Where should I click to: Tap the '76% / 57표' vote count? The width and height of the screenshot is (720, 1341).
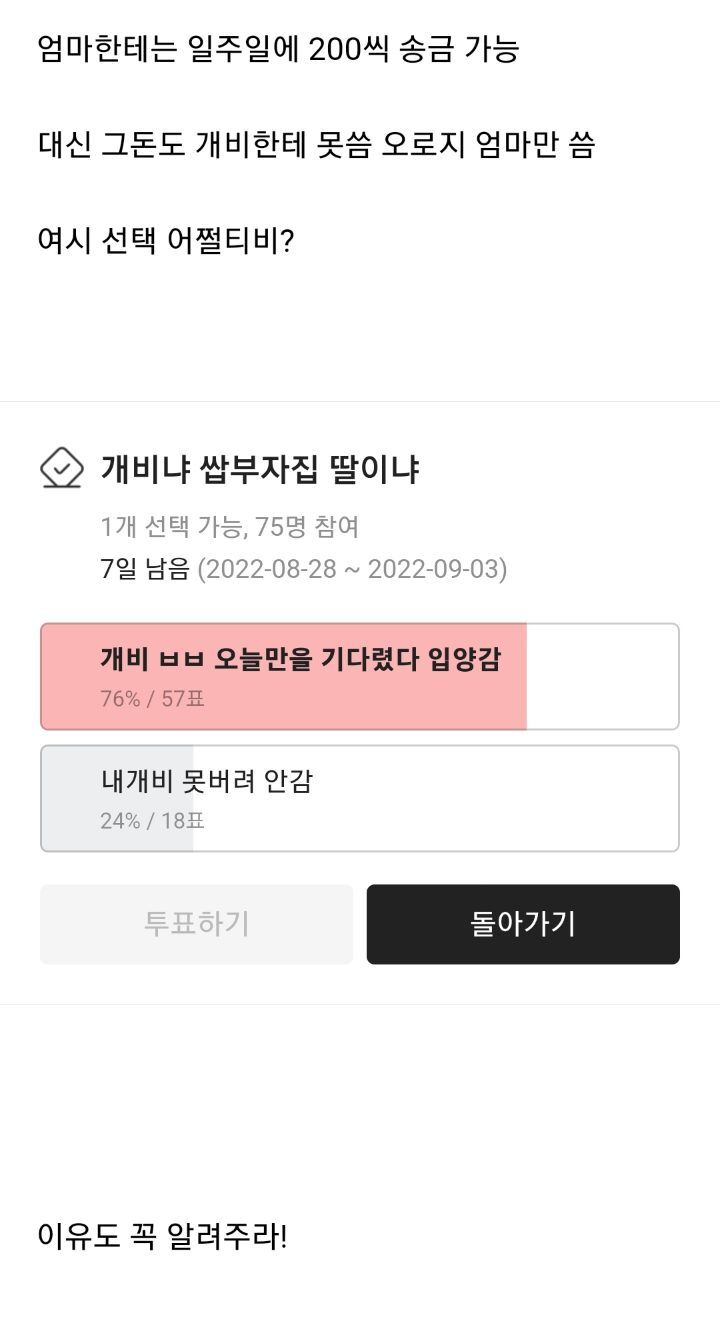pos(152,699)
